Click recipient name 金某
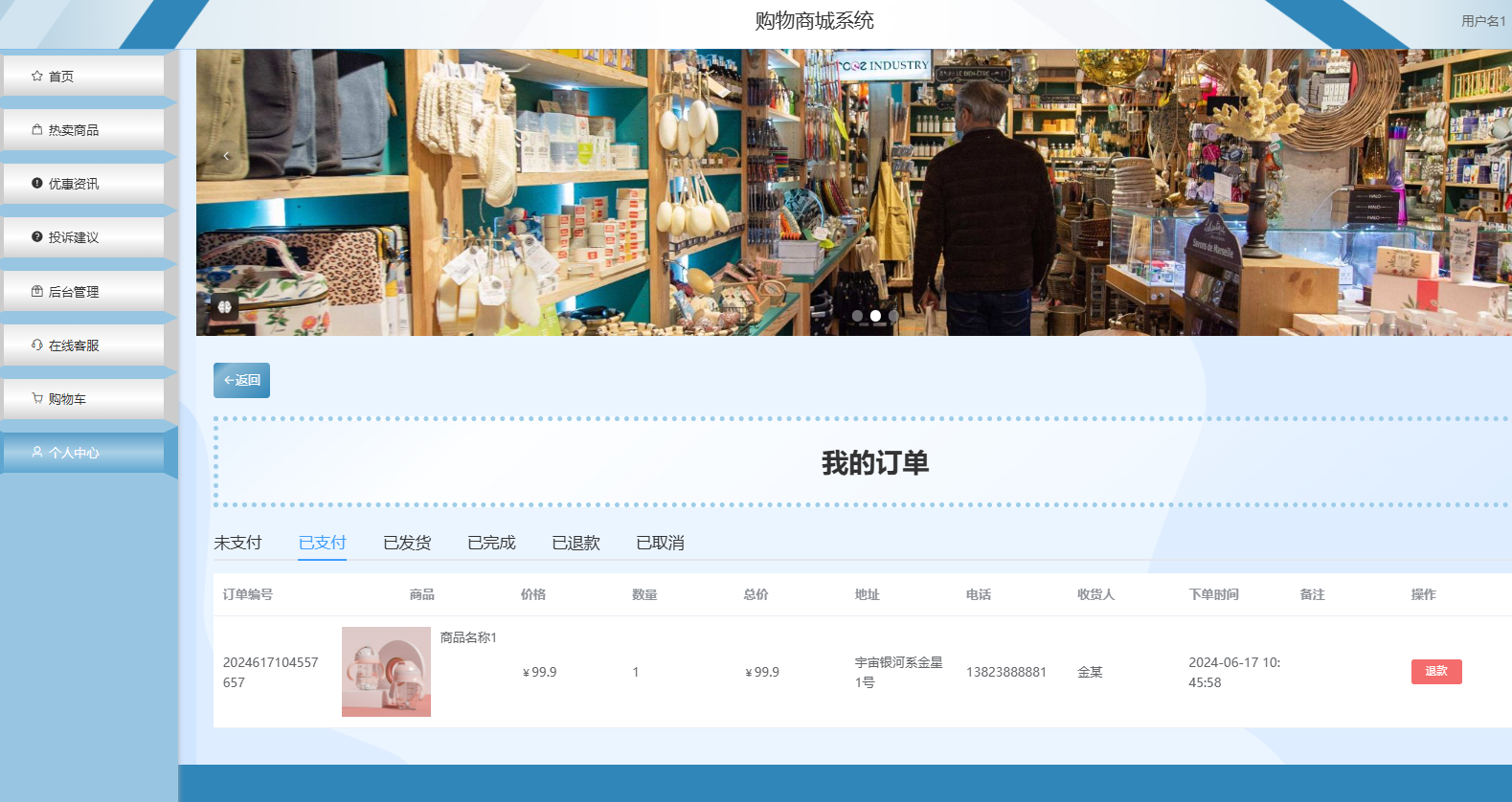1512x802 pixels. (1090, 672)
